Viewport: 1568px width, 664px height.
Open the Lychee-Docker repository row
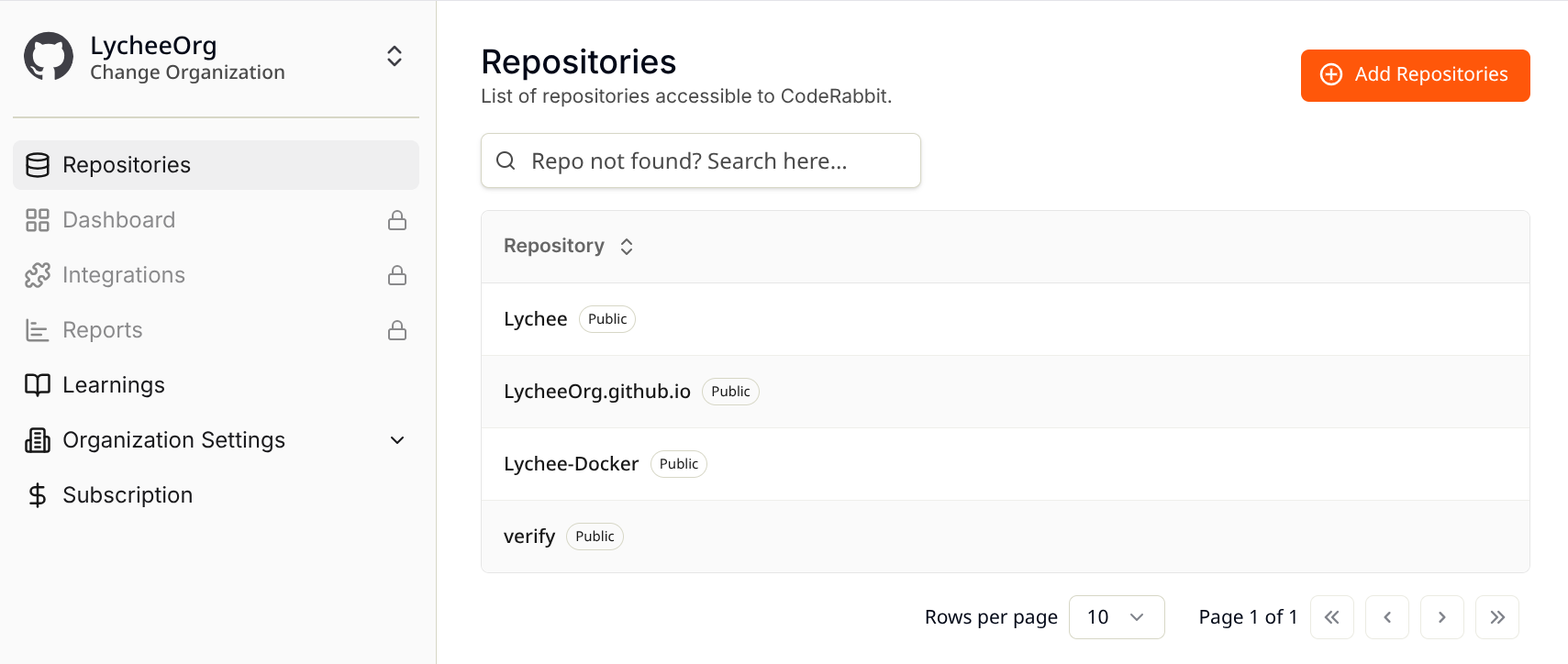[1005, 464]
